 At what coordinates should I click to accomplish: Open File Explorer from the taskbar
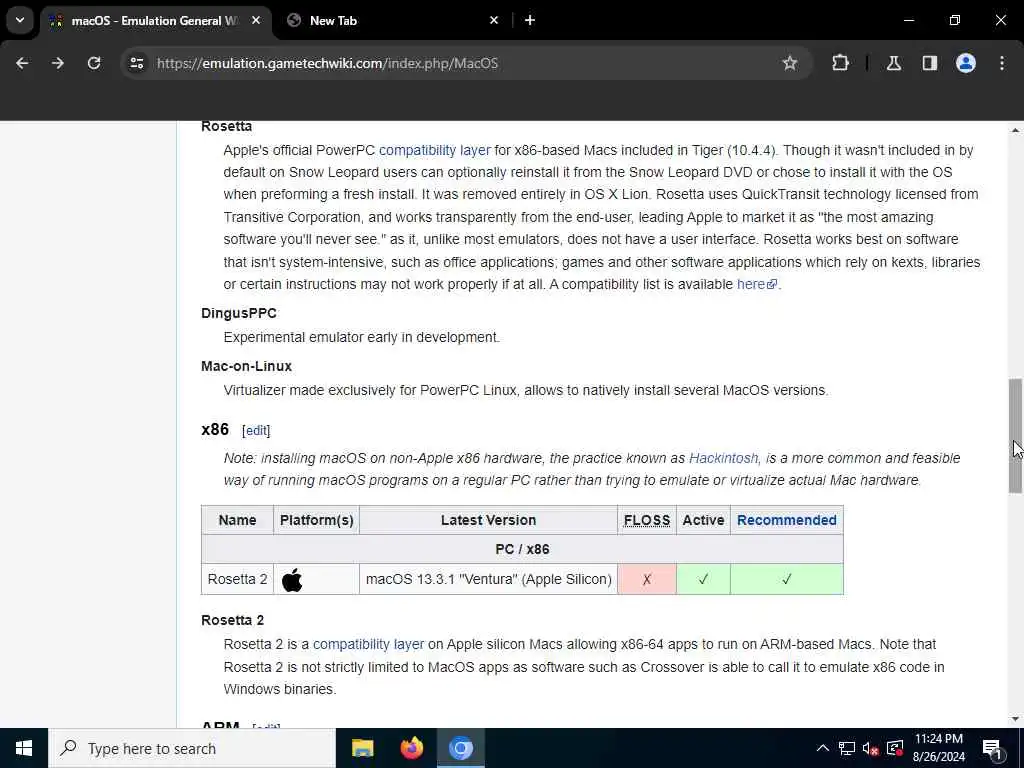click(x=362, y=748)
